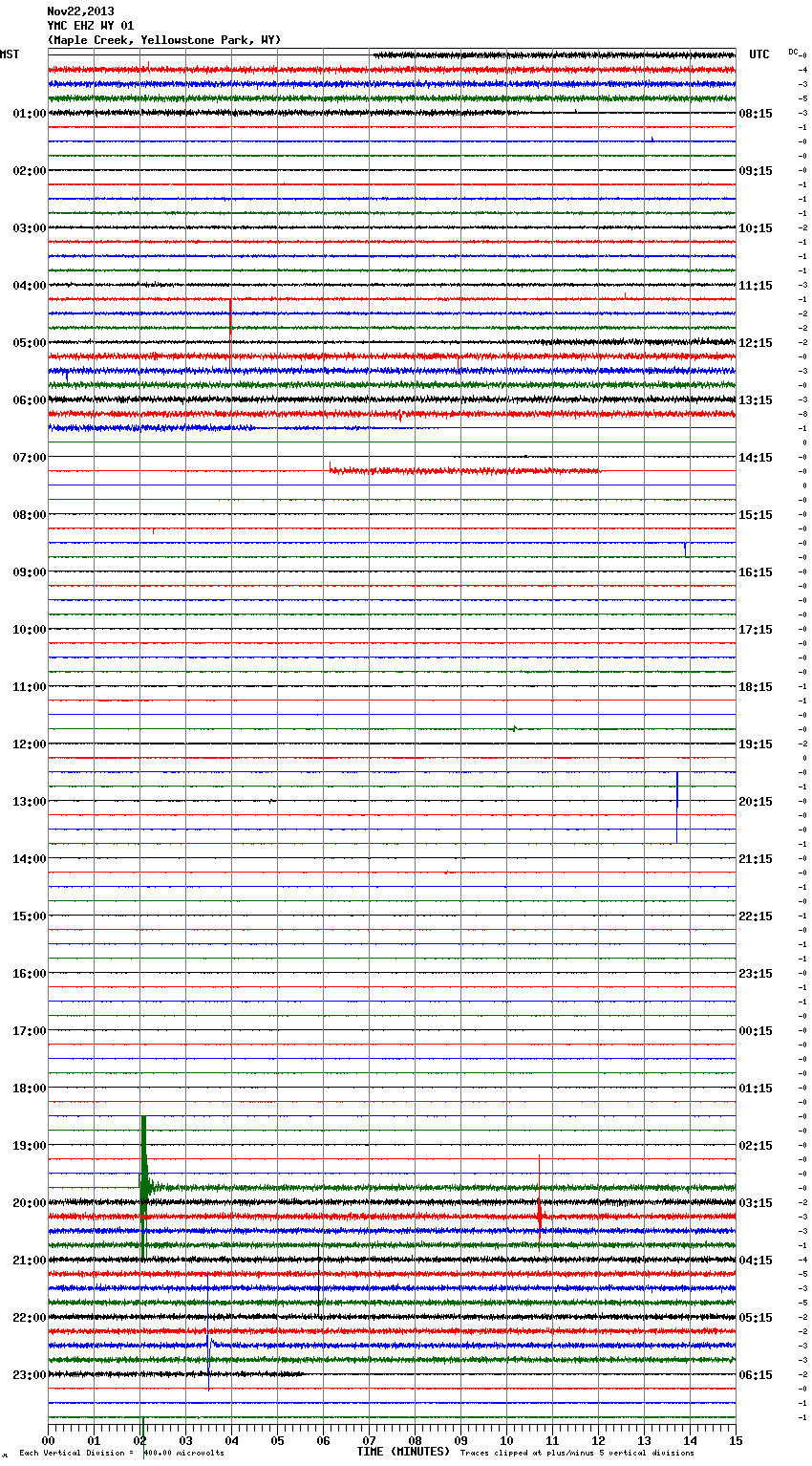
Task: Click the 20:15 UTC label
Action: 756,802
